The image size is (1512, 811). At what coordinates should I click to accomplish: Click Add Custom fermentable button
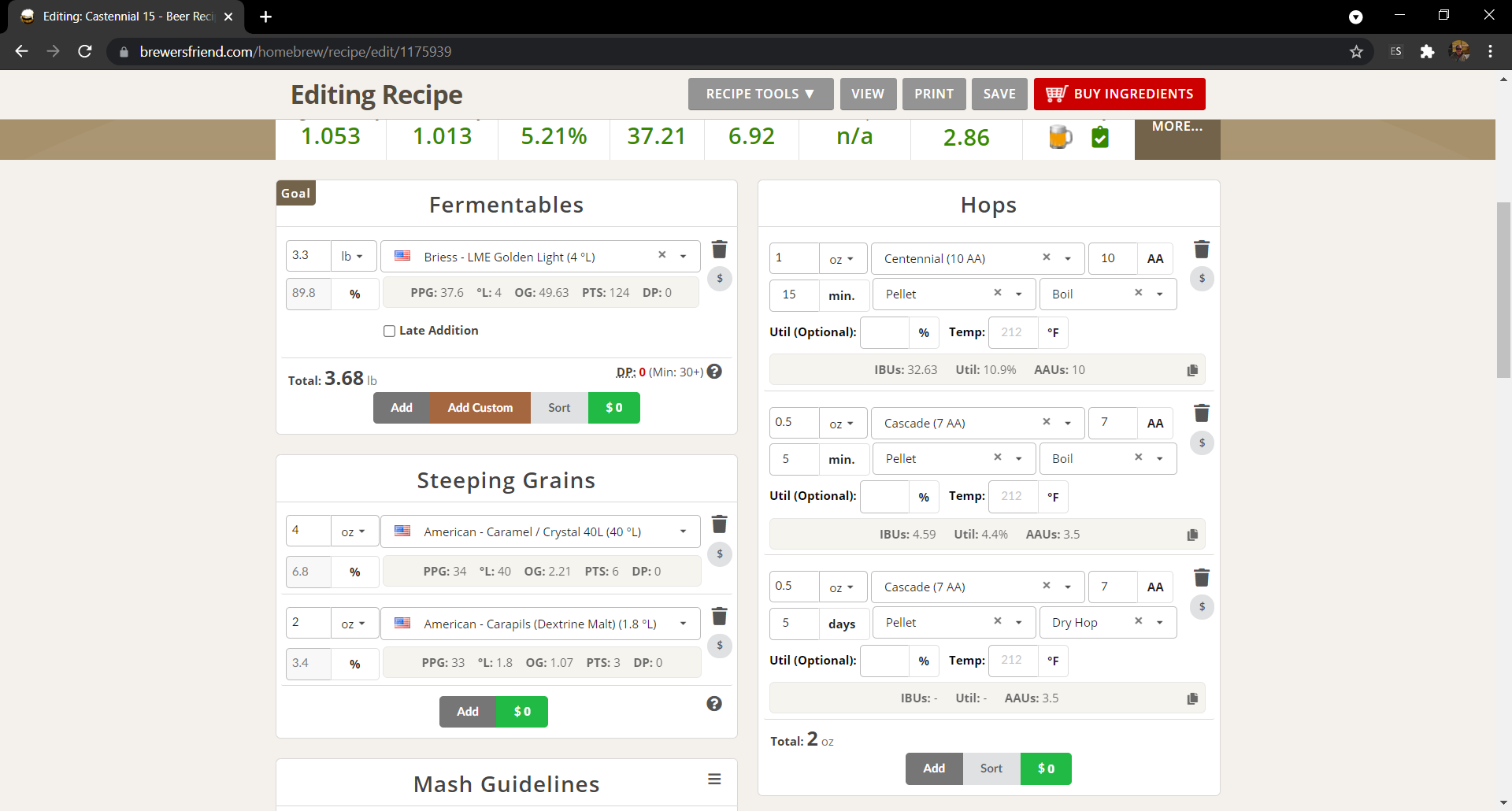pos(480,408)
